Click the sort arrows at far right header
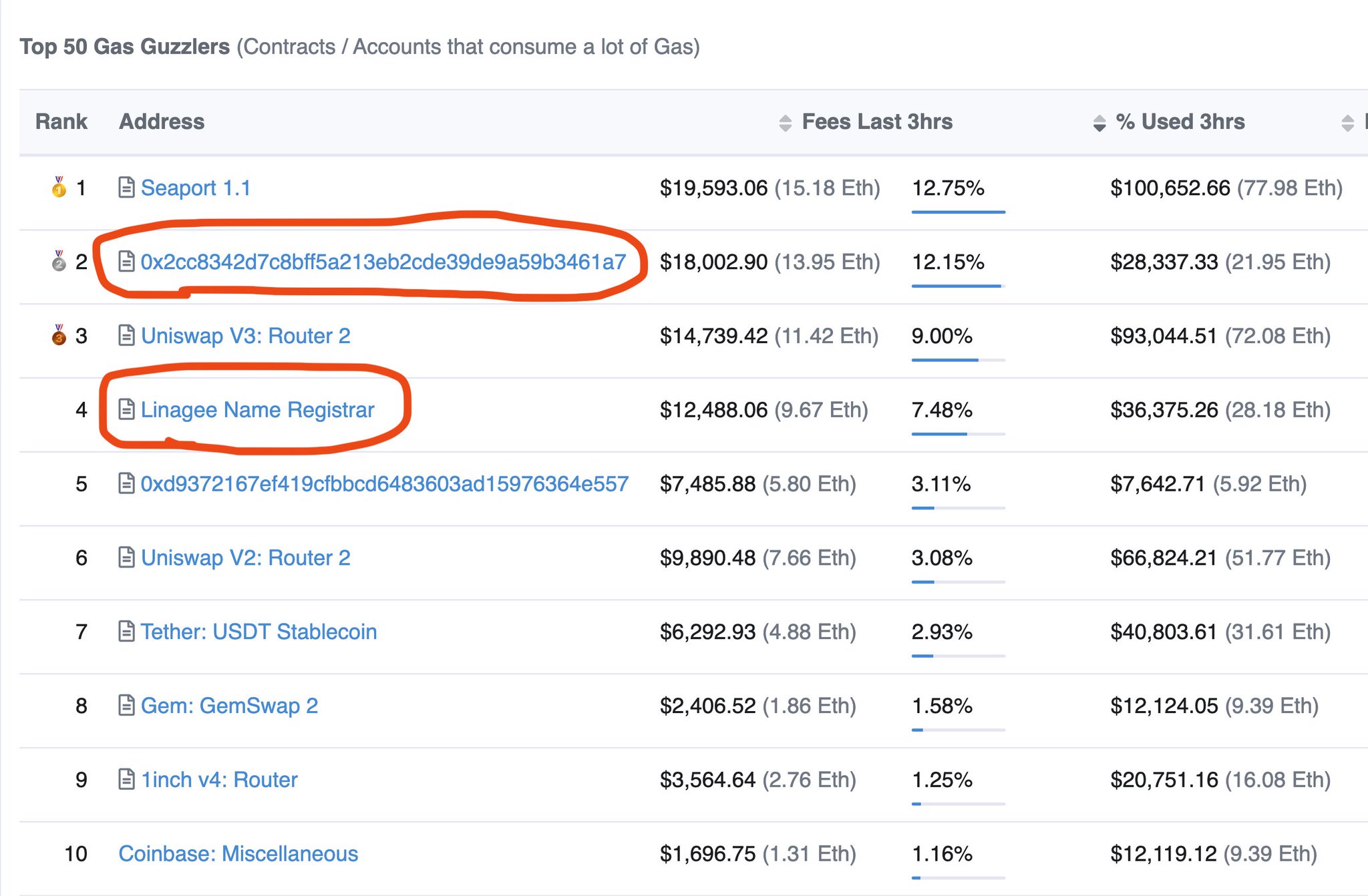 coord(1348,123)
